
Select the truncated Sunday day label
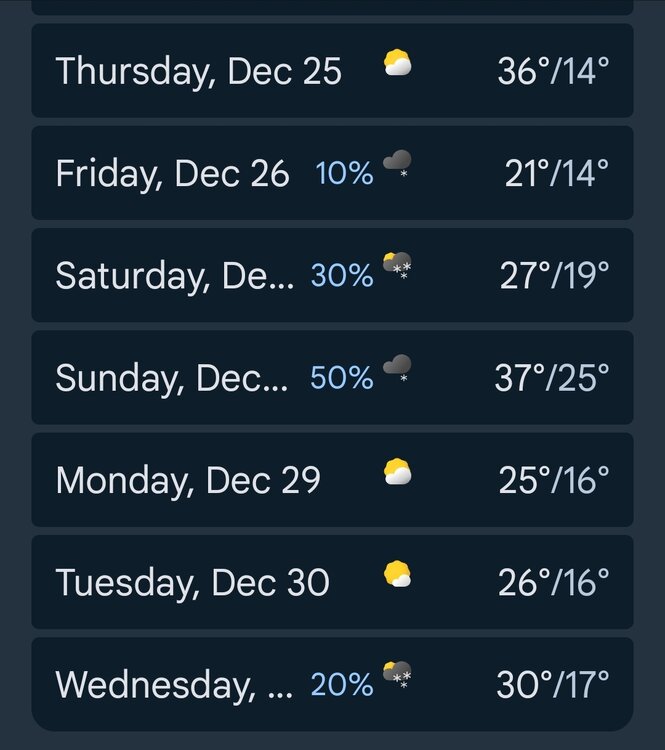pyautogui.click(x=171, y=378)
